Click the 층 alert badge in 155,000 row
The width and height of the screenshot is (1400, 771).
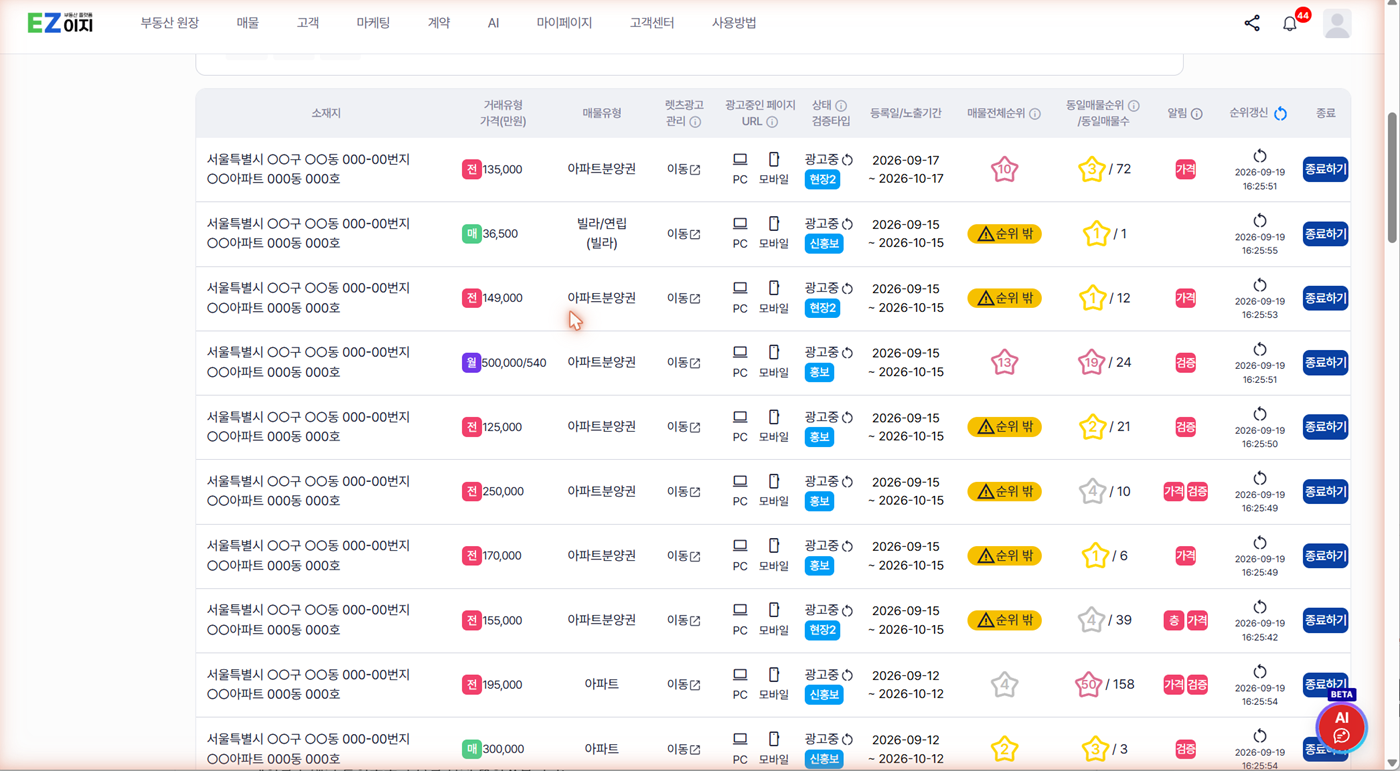(1174, 621)
